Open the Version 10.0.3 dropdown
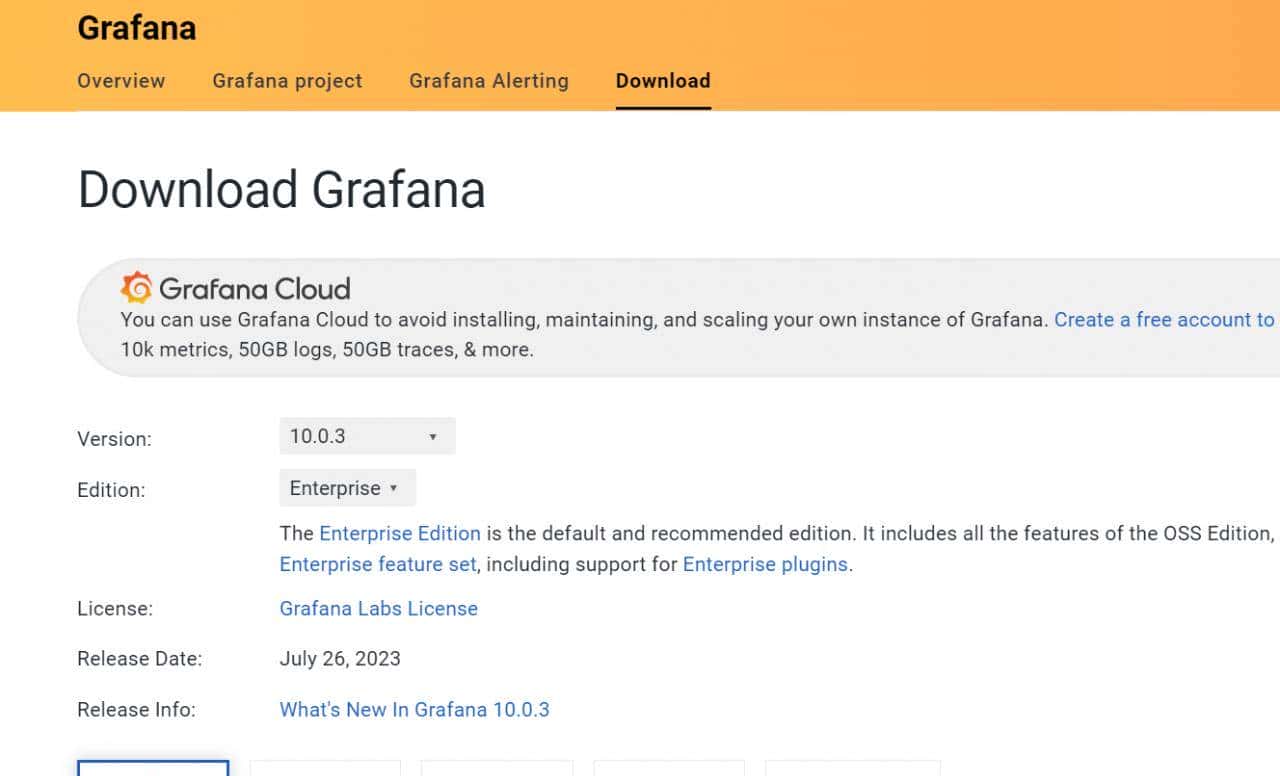 pyautogui.click(x=367, y=436)
